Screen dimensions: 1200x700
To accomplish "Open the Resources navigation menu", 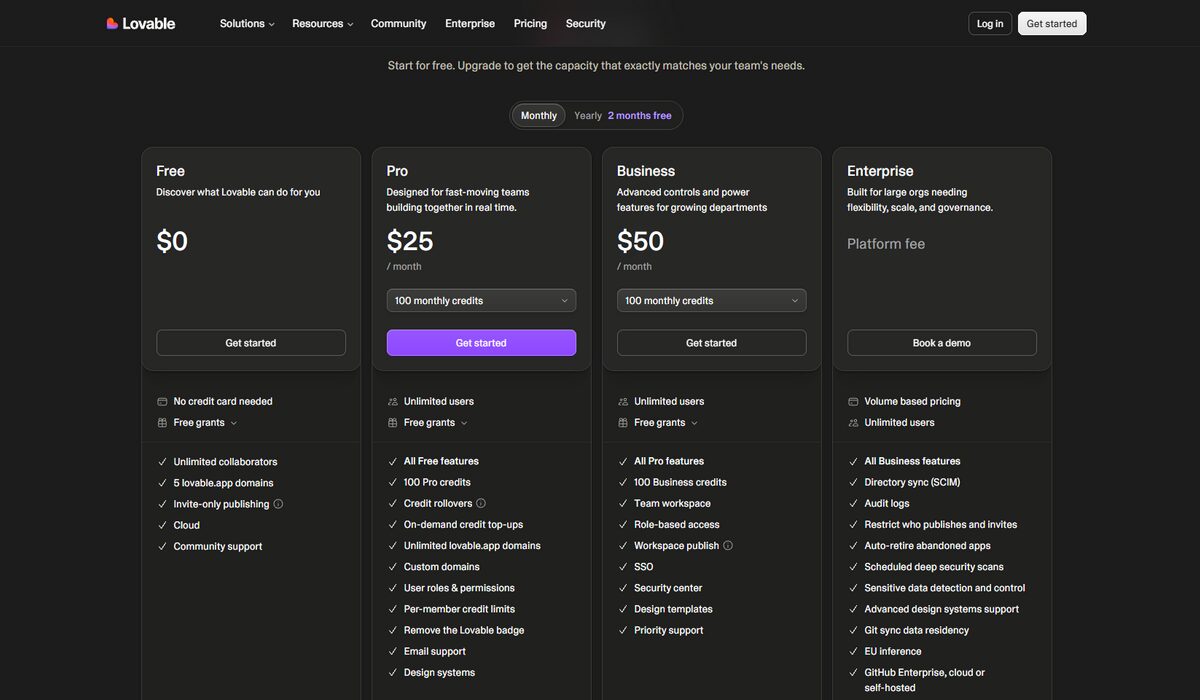I will point(322,23).
